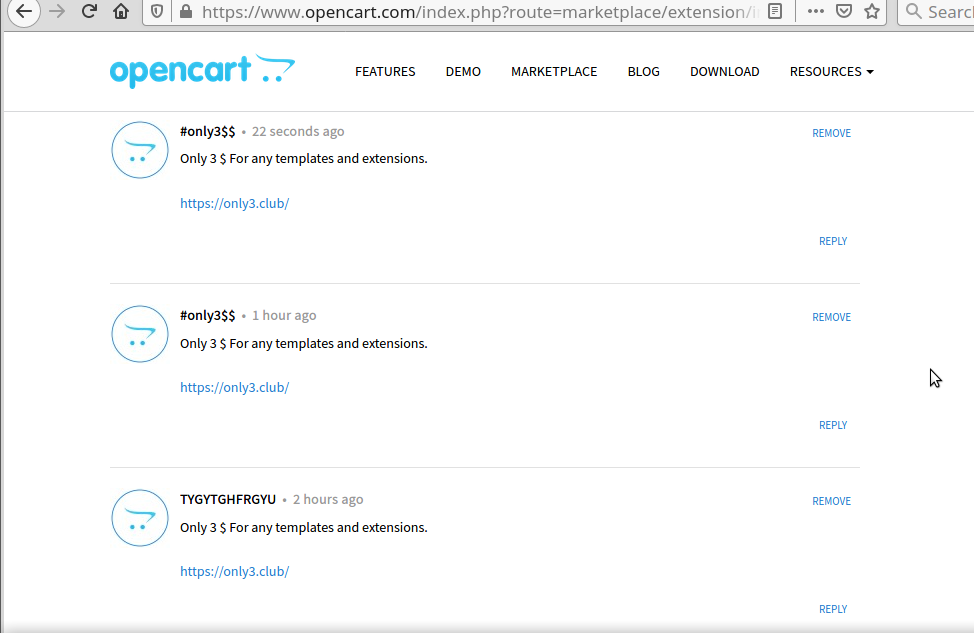Open only3.club link in TYGYTGHFRGYU comment

(235, 571)
